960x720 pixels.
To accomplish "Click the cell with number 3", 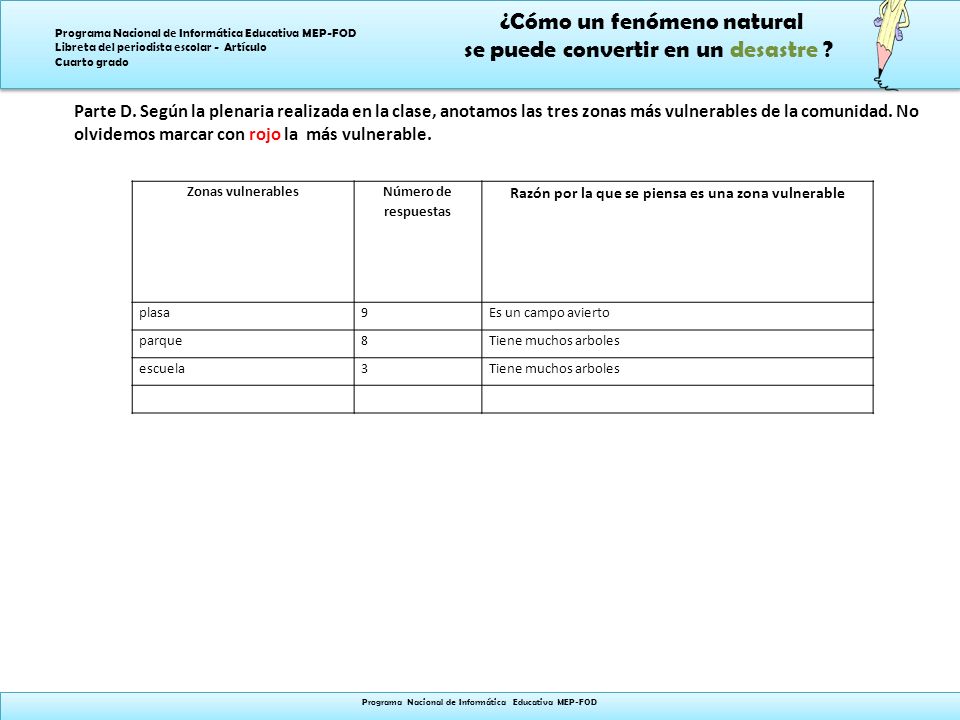I will 418,372.
